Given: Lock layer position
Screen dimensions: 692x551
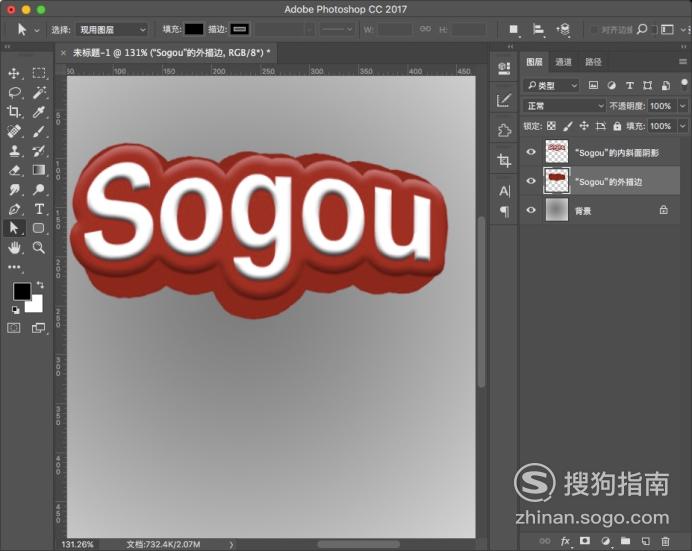Looking at the screenshot, I should click(584, 126).
